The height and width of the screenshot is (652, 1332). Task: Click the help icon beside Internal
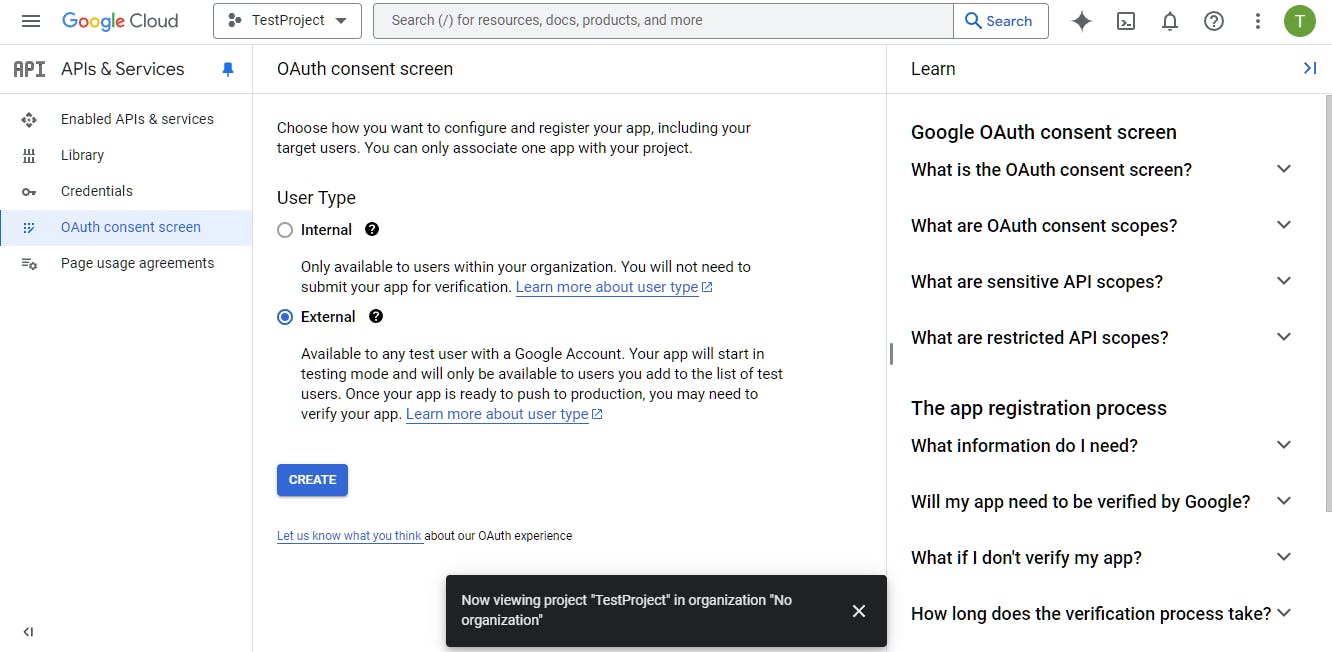tap(372, 229)
